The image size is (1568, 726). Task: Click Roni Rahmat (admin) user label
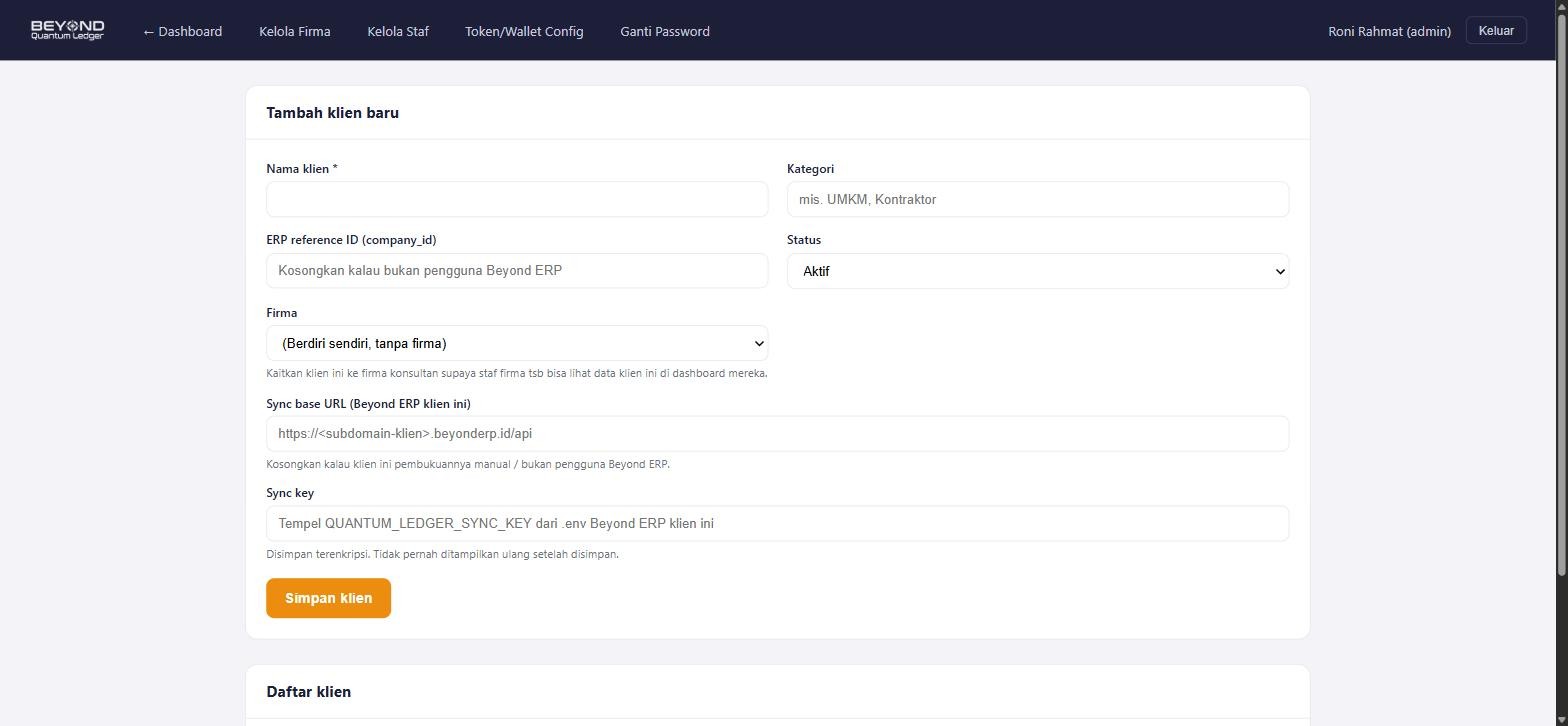point(1389,31)
